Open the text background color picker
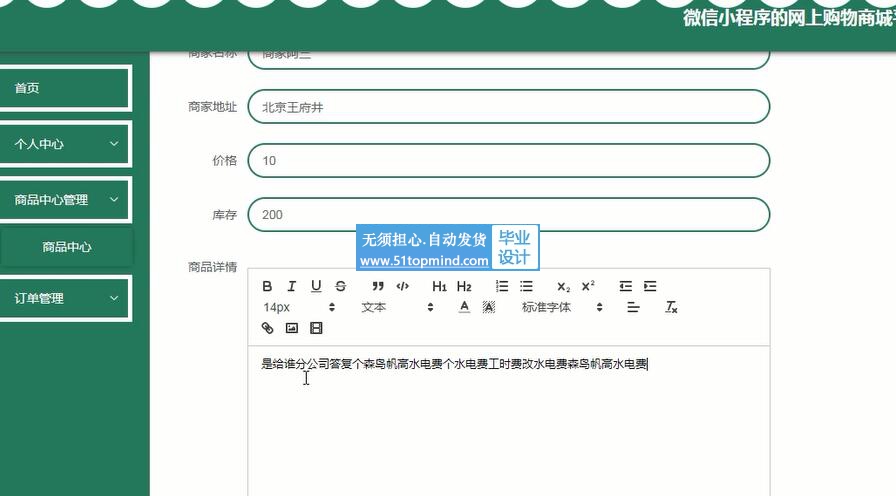The width and height of the screenshot is (896, 496). pos(489,307)
